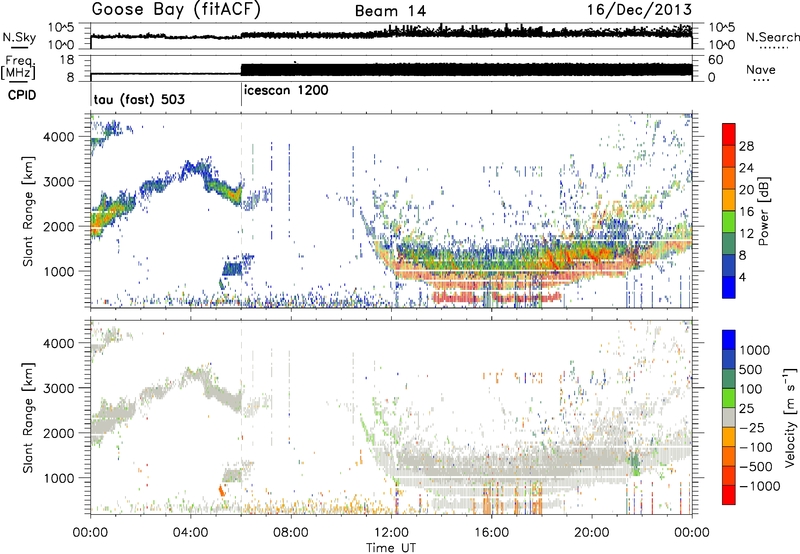Click the "Beam 14" heading
The image size is (800, 554).
[390, 11]
